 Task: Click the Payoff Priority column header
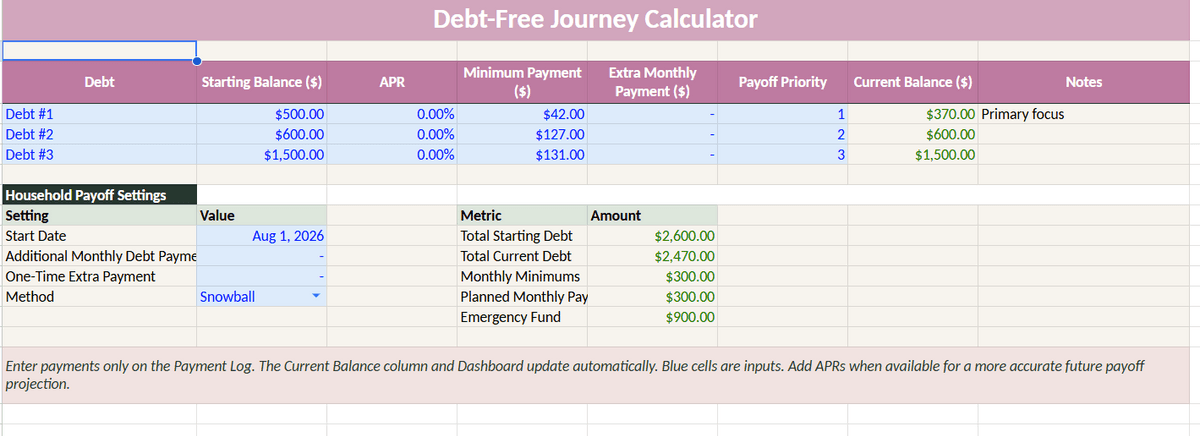coord(782,82)
